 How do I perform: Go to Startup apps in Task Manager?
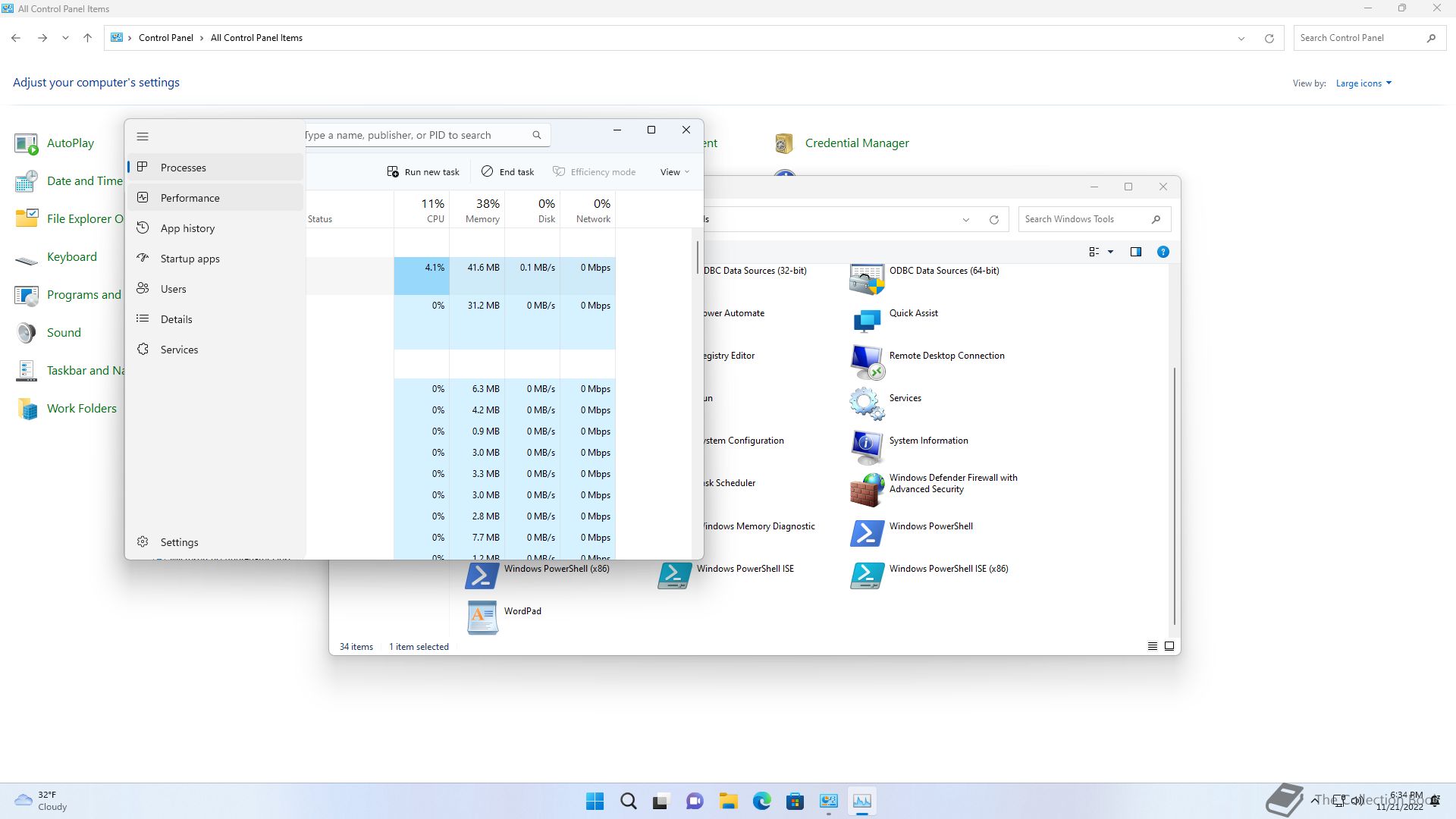(x=216, y=259)
